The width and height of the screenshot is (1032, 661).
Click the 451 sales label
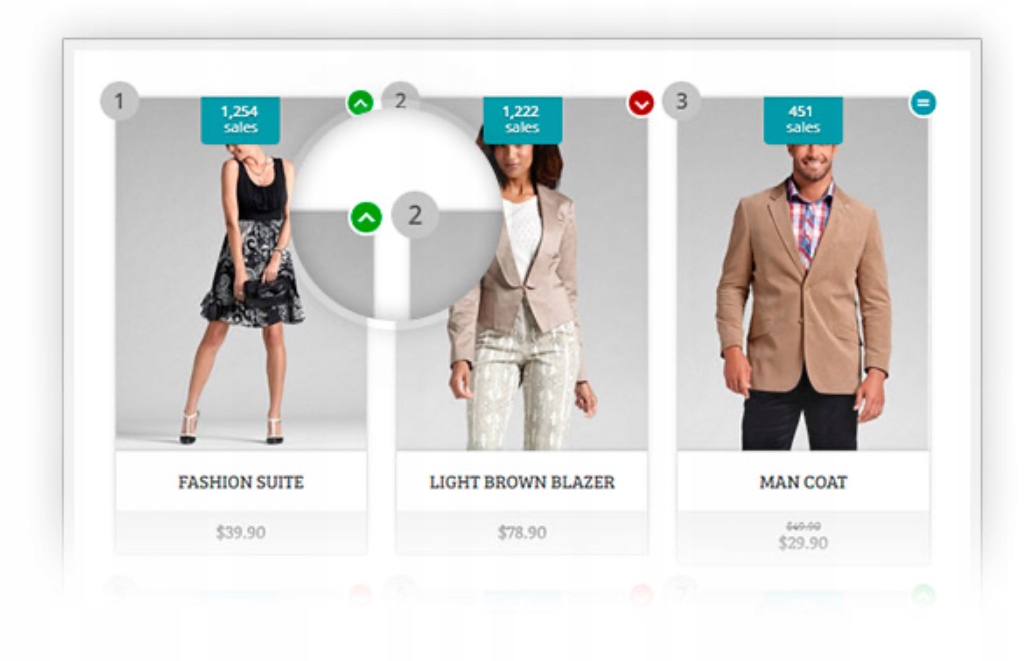[x=803, y=120]
